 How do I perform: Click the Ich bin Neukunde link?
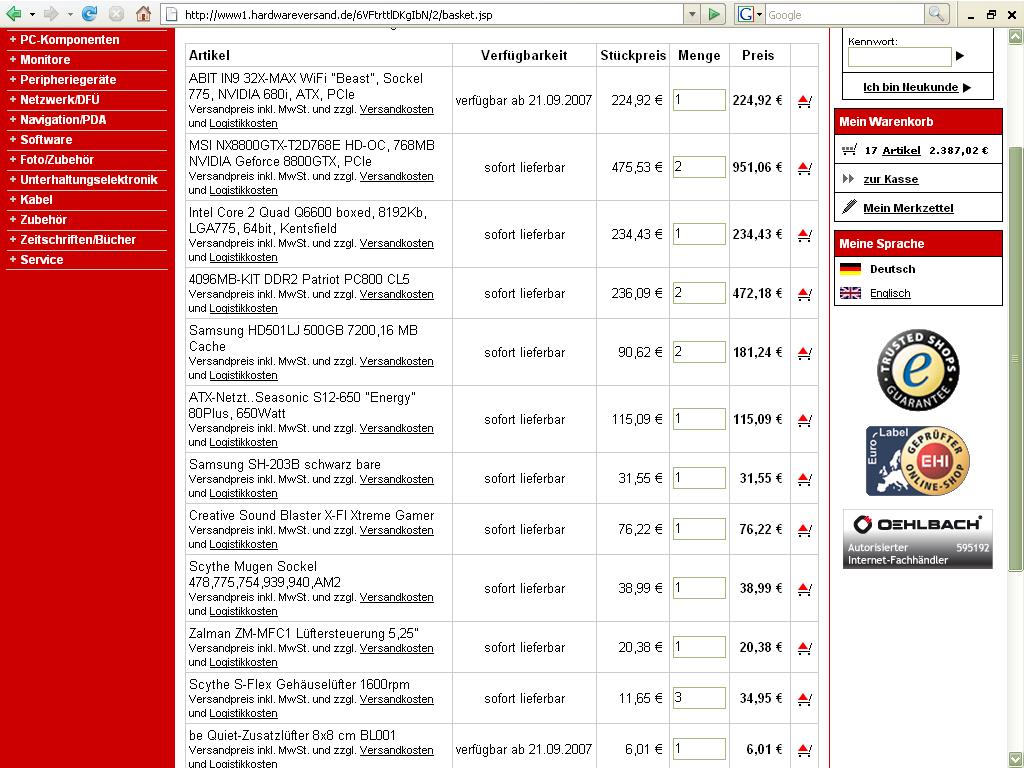[x=910, y=87]
